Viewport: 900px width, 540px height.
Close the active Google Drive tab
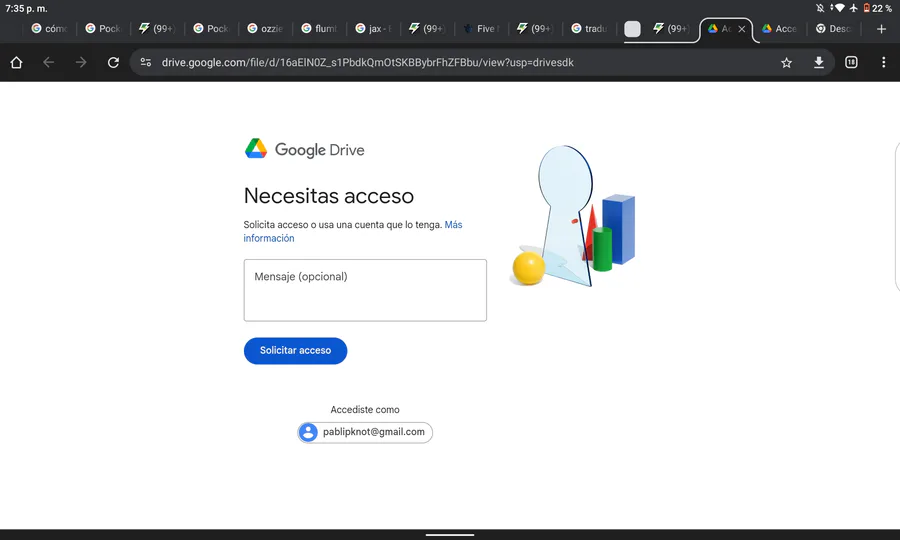click(742, 29)
